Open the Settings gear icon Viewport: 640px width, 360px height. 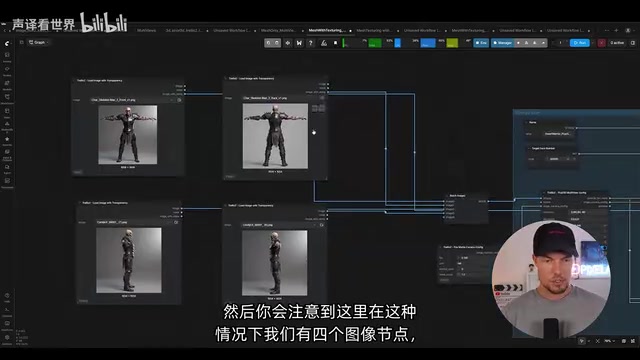click(x=7, y=339)
